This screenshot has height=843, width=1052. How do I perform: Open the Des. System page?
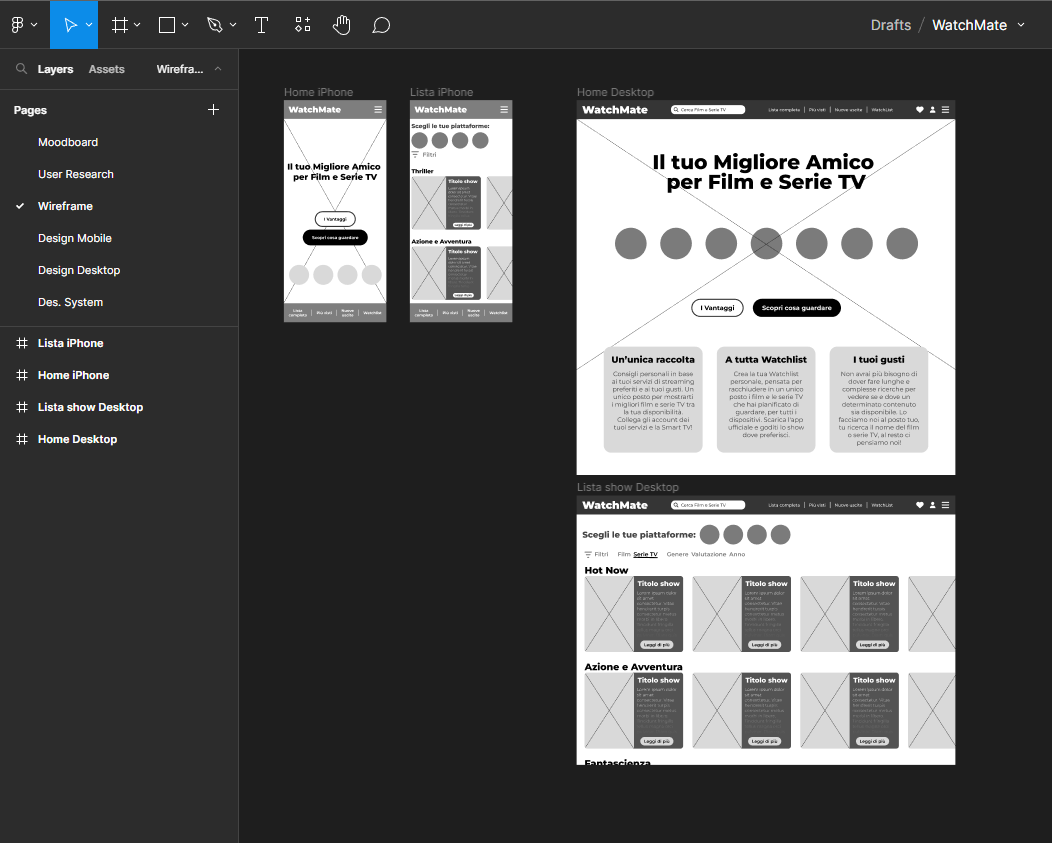pos(70,302)
